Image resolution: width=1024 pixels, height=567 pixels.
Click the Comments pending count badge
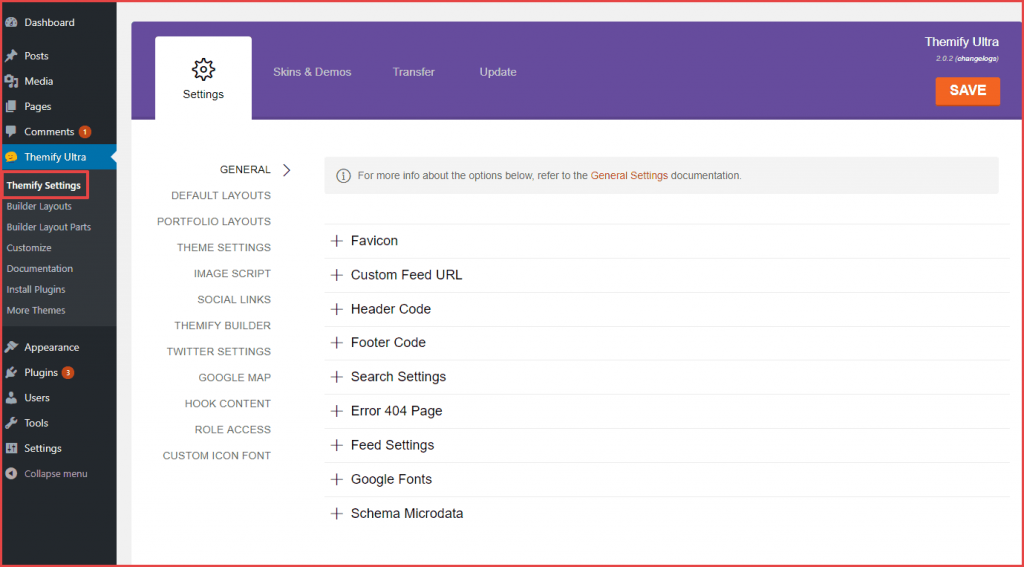point(85,132)
